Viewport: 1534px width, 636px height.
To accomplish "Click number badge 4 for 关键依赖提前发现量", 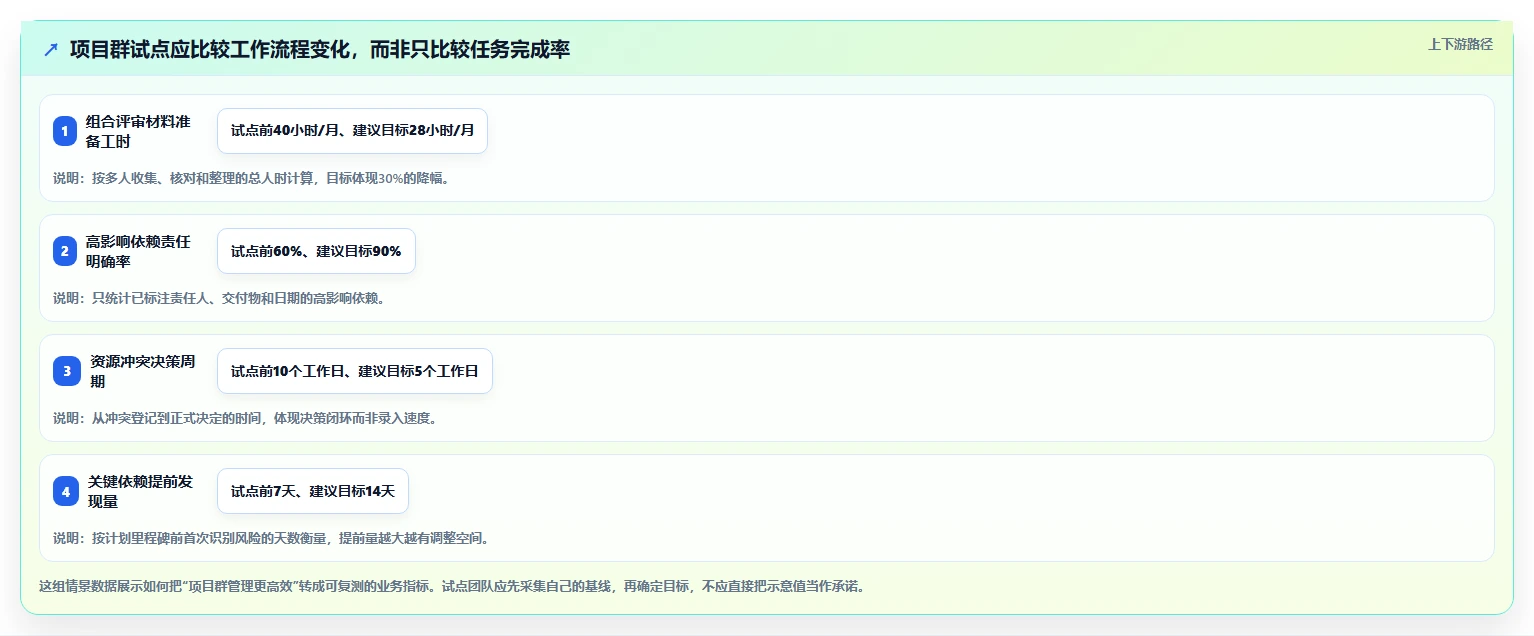I will tap(65, 491).
